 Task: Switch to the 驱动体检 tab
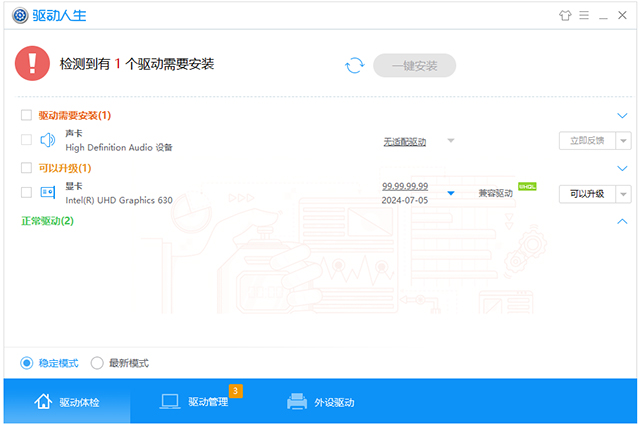pos(67,402)
